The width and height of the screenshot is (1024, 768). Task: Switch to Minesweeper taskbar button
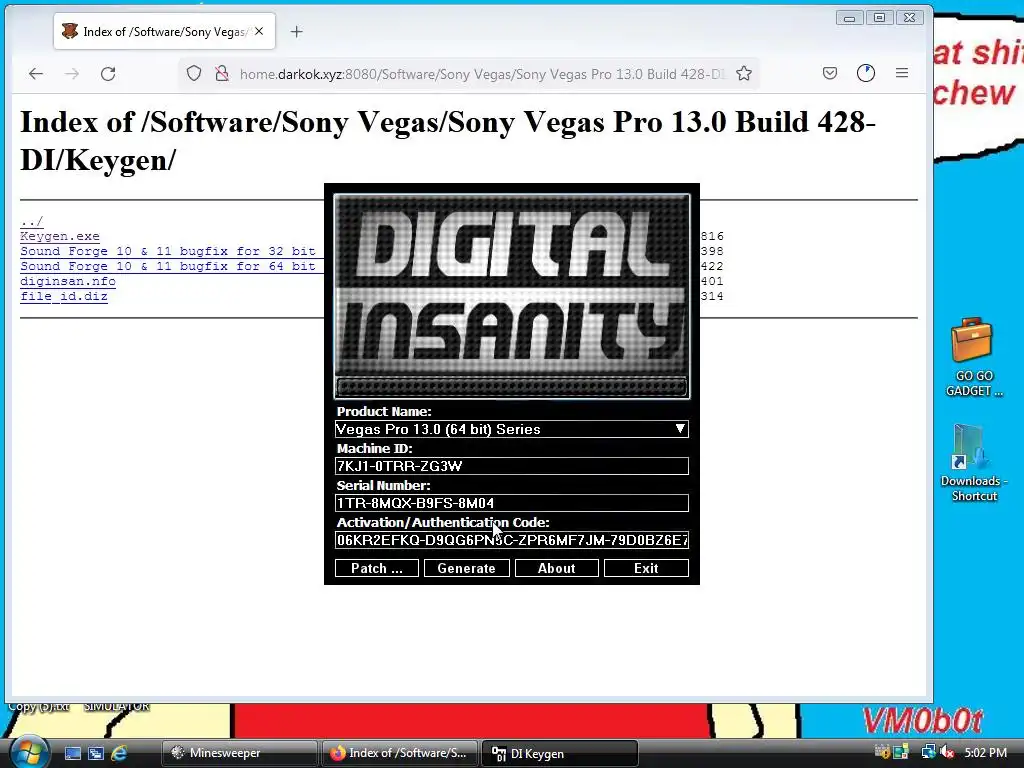pyautogui.click(x=239, y=753)
